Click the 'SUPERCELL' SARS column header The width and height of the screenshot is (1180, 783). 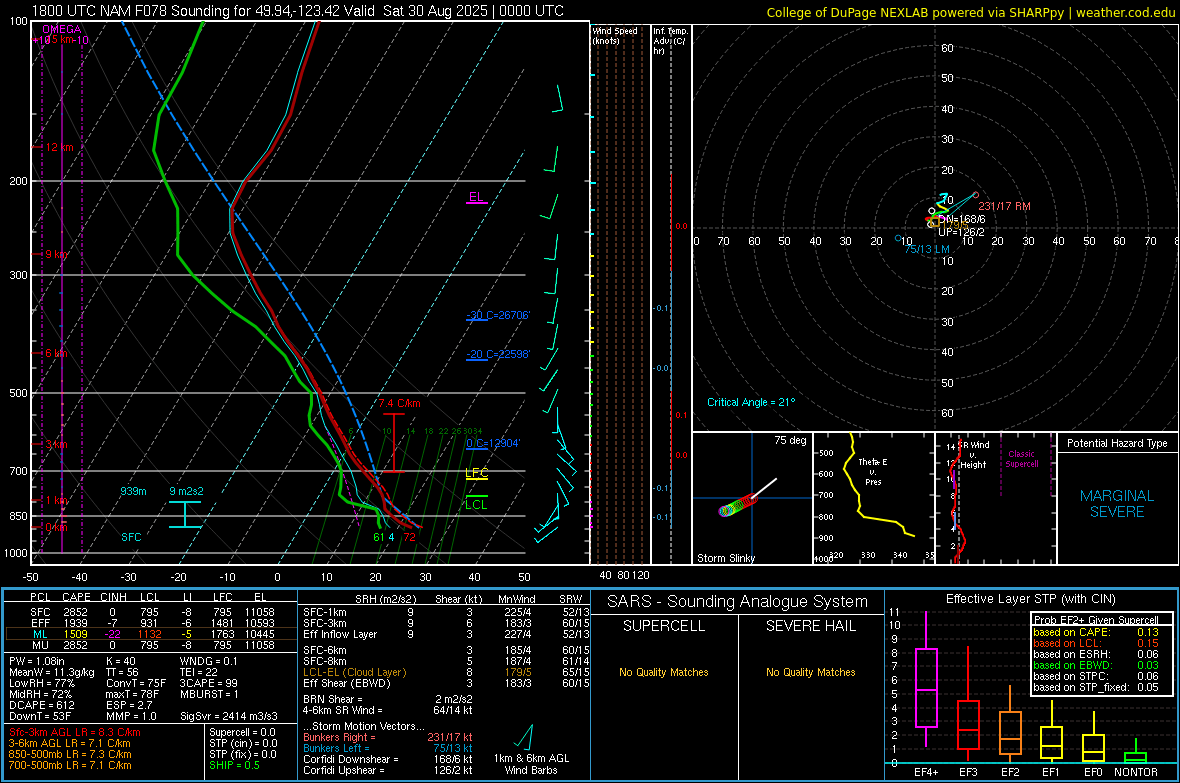[664, 626]
